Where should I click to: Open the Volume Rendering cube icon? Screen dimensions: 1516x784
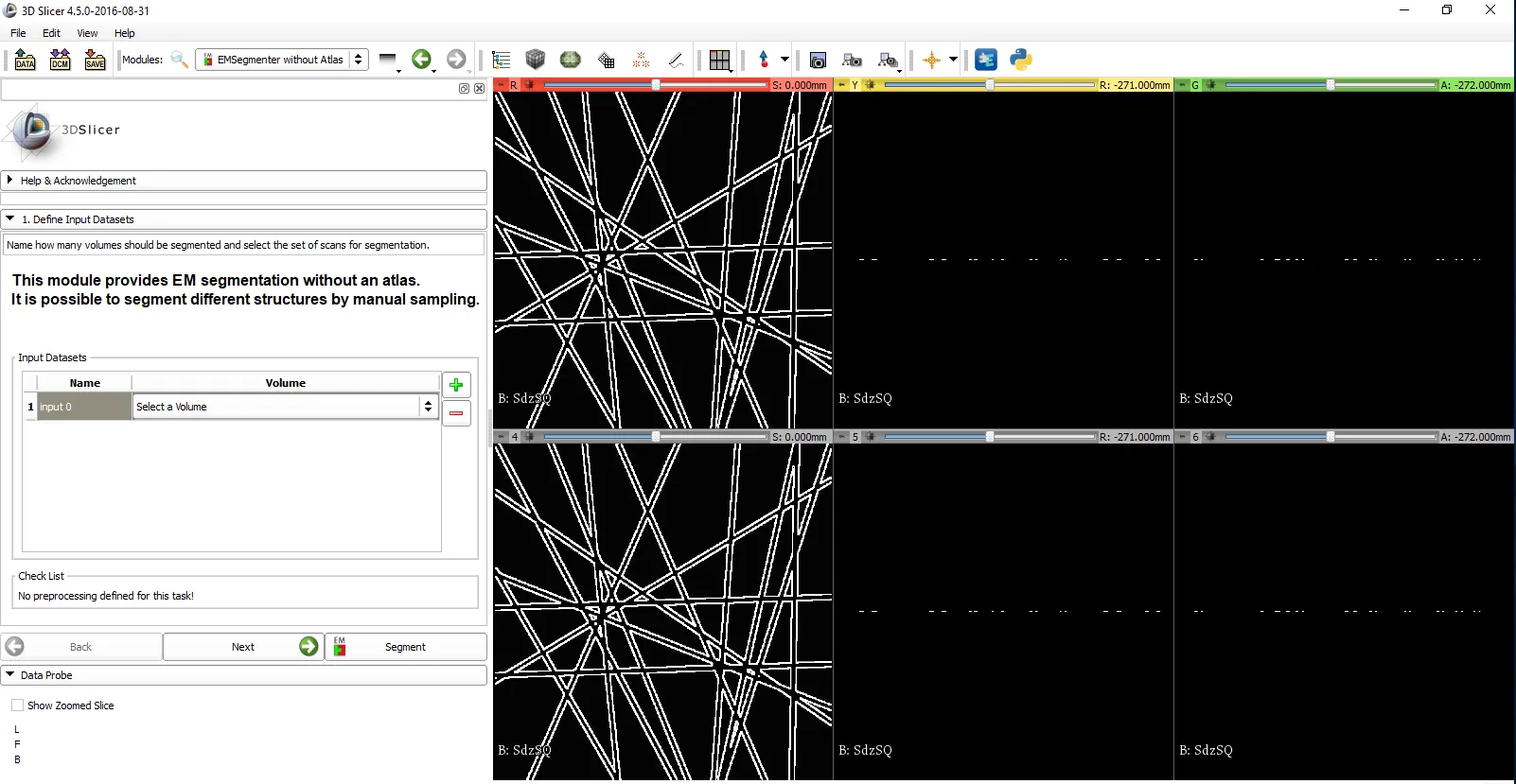click(x=536, y=60)
